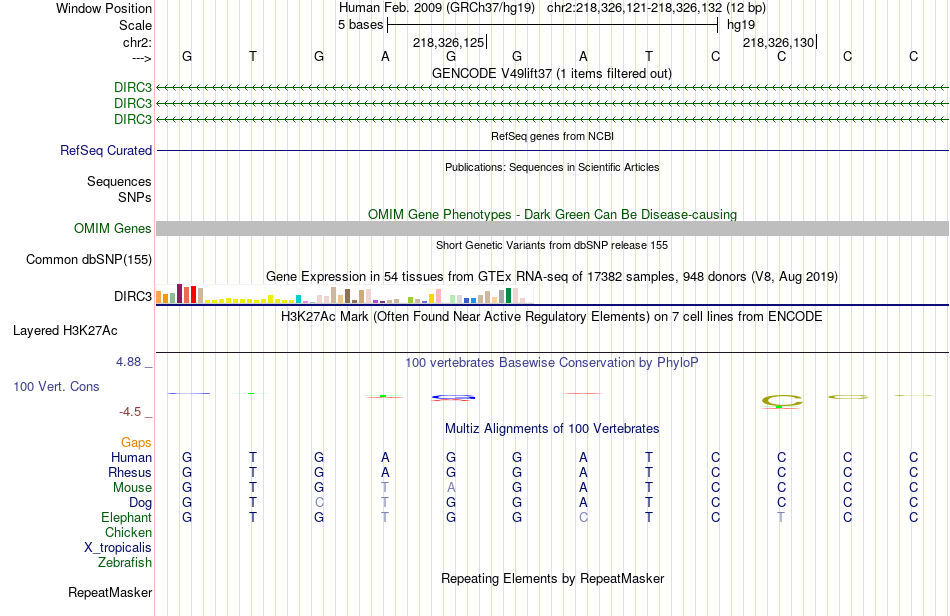Image resolution: width=950 pixels, height=616 pixels.
Task: Click the 'Chicken' alignment row label
Action: [128, 532]
